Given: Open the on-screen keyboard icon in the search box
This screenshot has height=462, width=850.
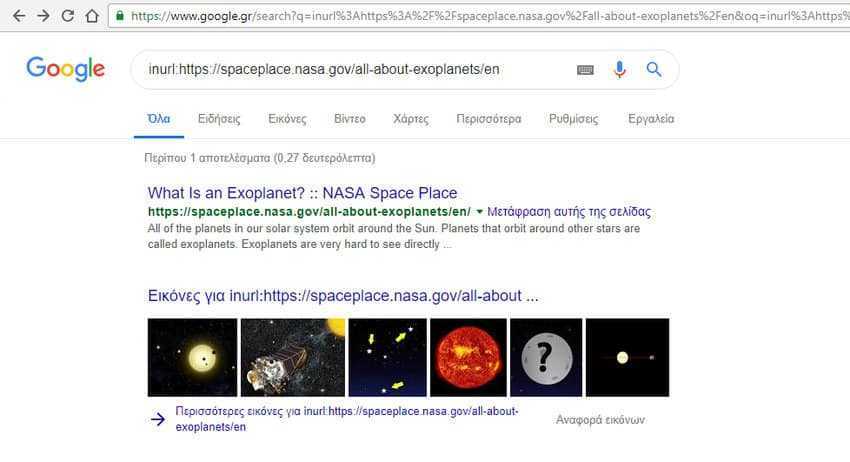Looking at the screenshot, I should [x=585, y=69].
